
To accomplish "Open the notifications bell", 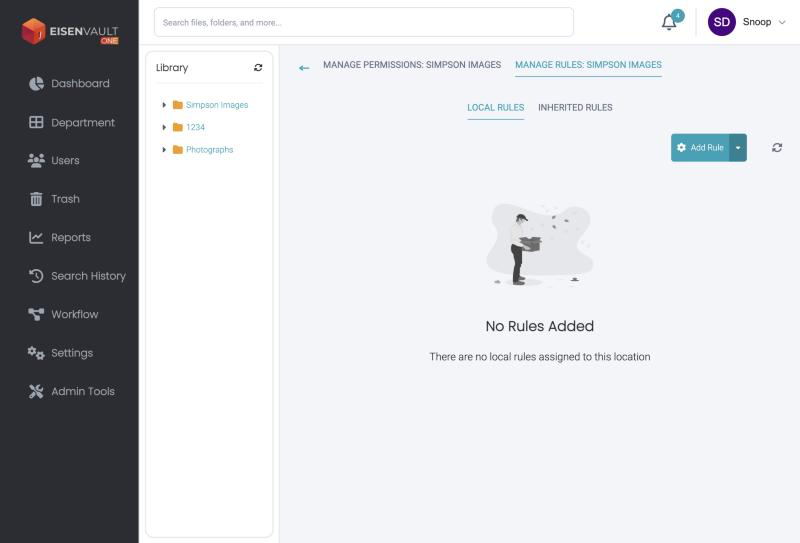I will pyautogui.click(x=669, y=22).
